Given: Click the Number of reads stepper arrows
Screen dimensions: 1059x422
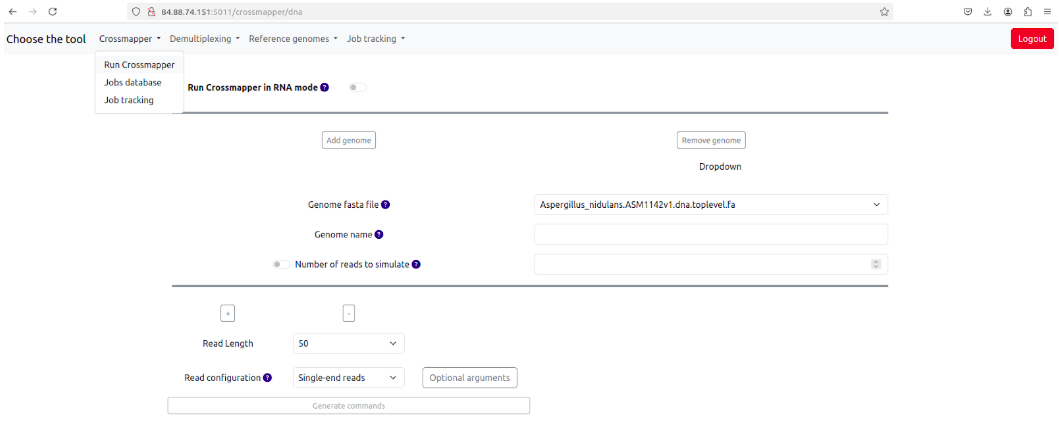Looking at the screenshot, I should [x=876, y=265].
